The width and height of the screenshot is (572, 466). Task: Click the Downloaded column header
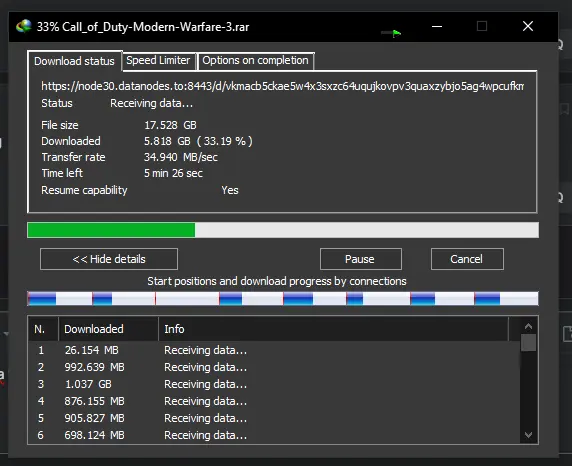click(108, 329)
